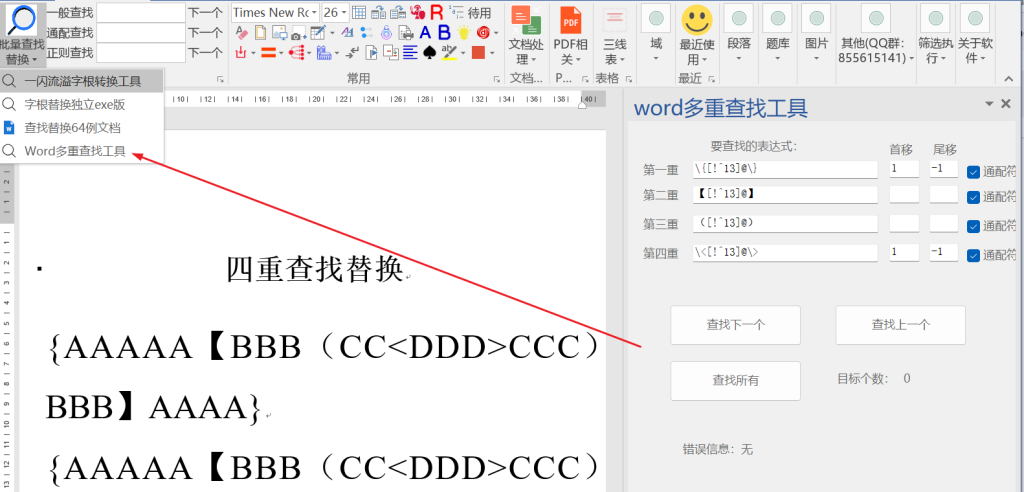The height and width of the screenshot is (492, 1024).
Task: Toggle 通配符 checkbox for 第四重
Action: pos(973,255)
